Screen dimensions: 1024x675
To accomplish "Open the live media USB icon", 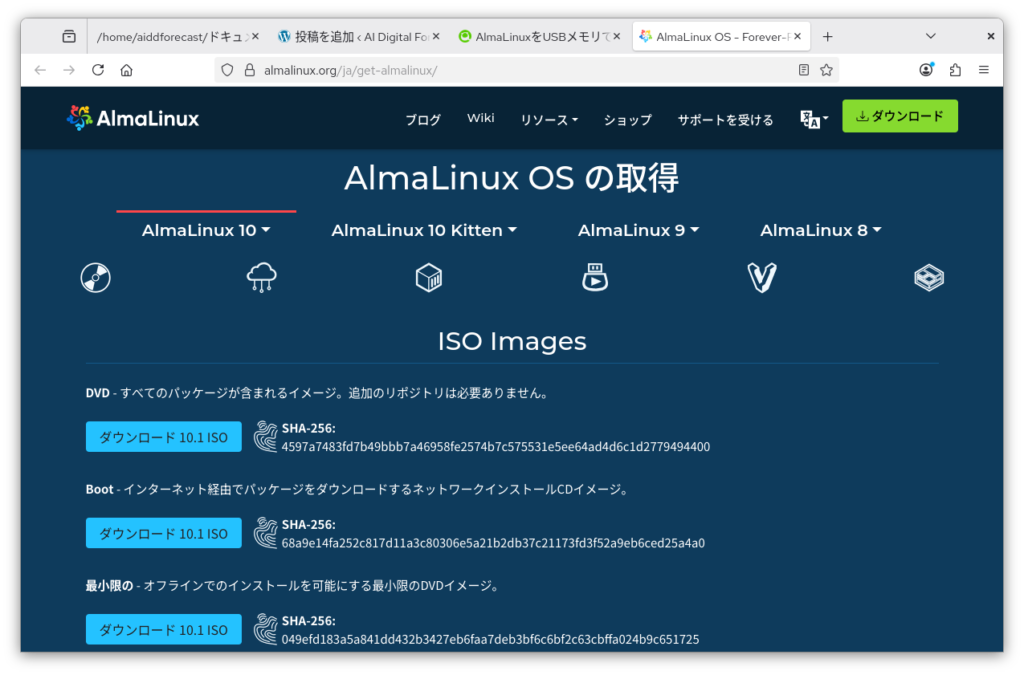I will coord(595,277).
